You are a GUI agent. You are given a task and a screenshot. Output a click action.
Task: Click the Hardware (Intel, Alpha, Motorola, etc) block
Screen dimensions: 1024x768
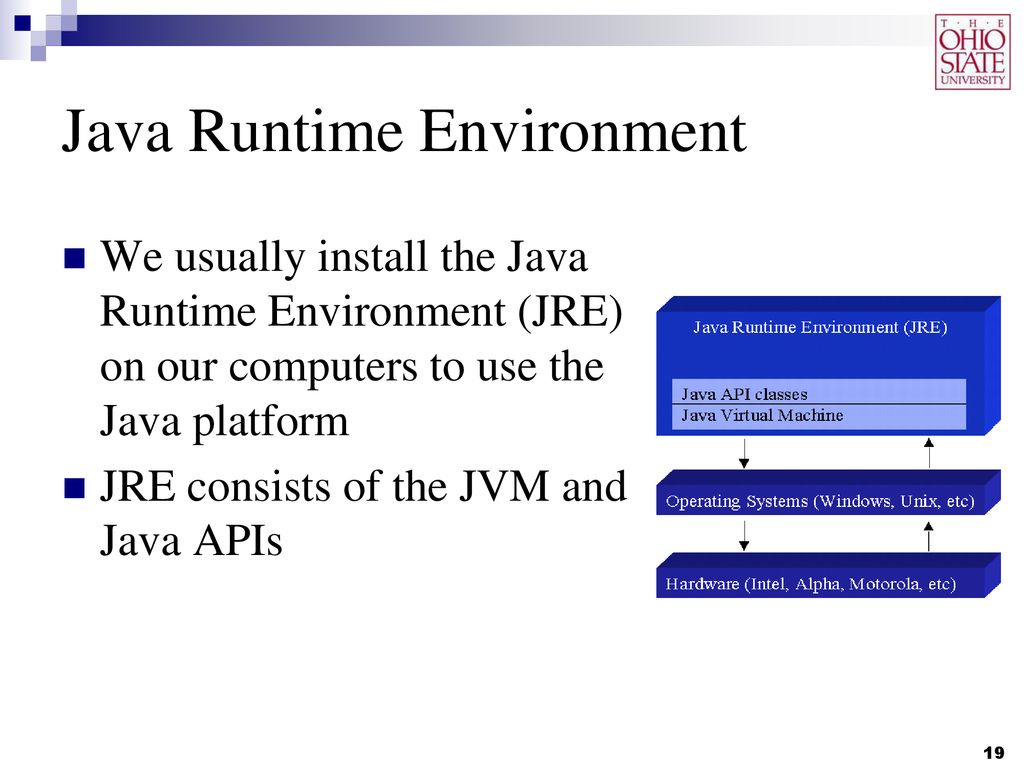pyautogui.click(x=827, y=575)
